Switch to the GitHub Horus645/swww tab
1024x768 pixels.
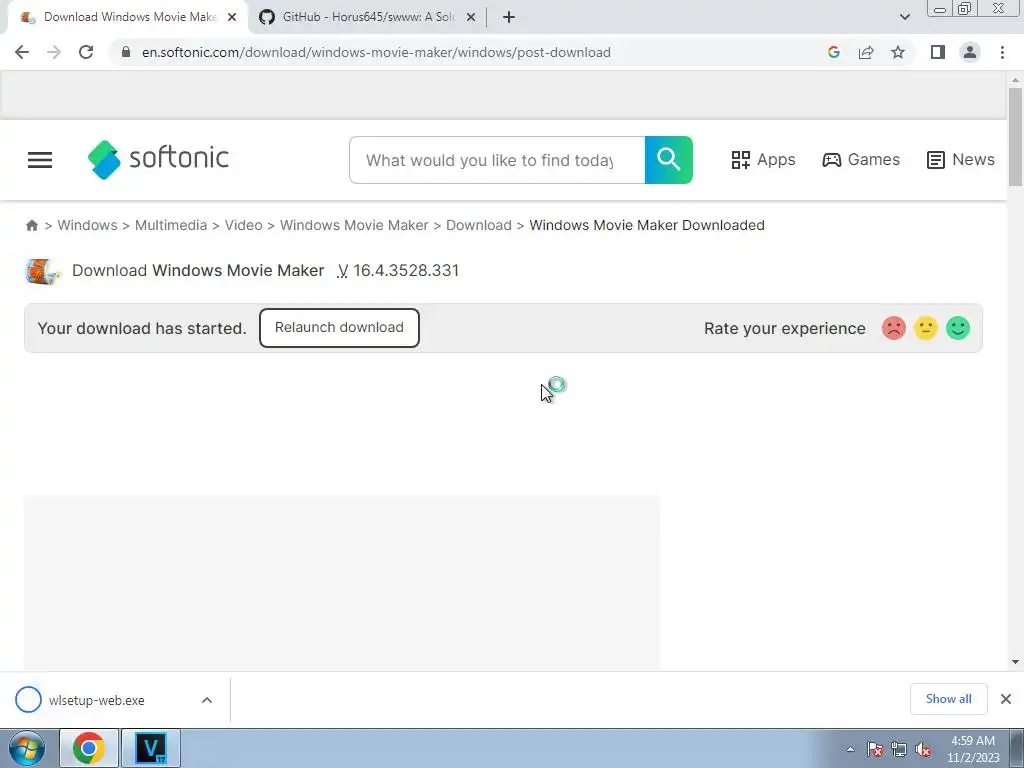pyautogui.click(x=368, y=17)
